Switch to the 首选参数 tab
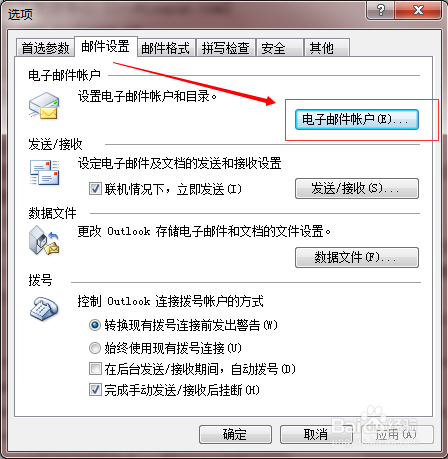 click(45, 48)
